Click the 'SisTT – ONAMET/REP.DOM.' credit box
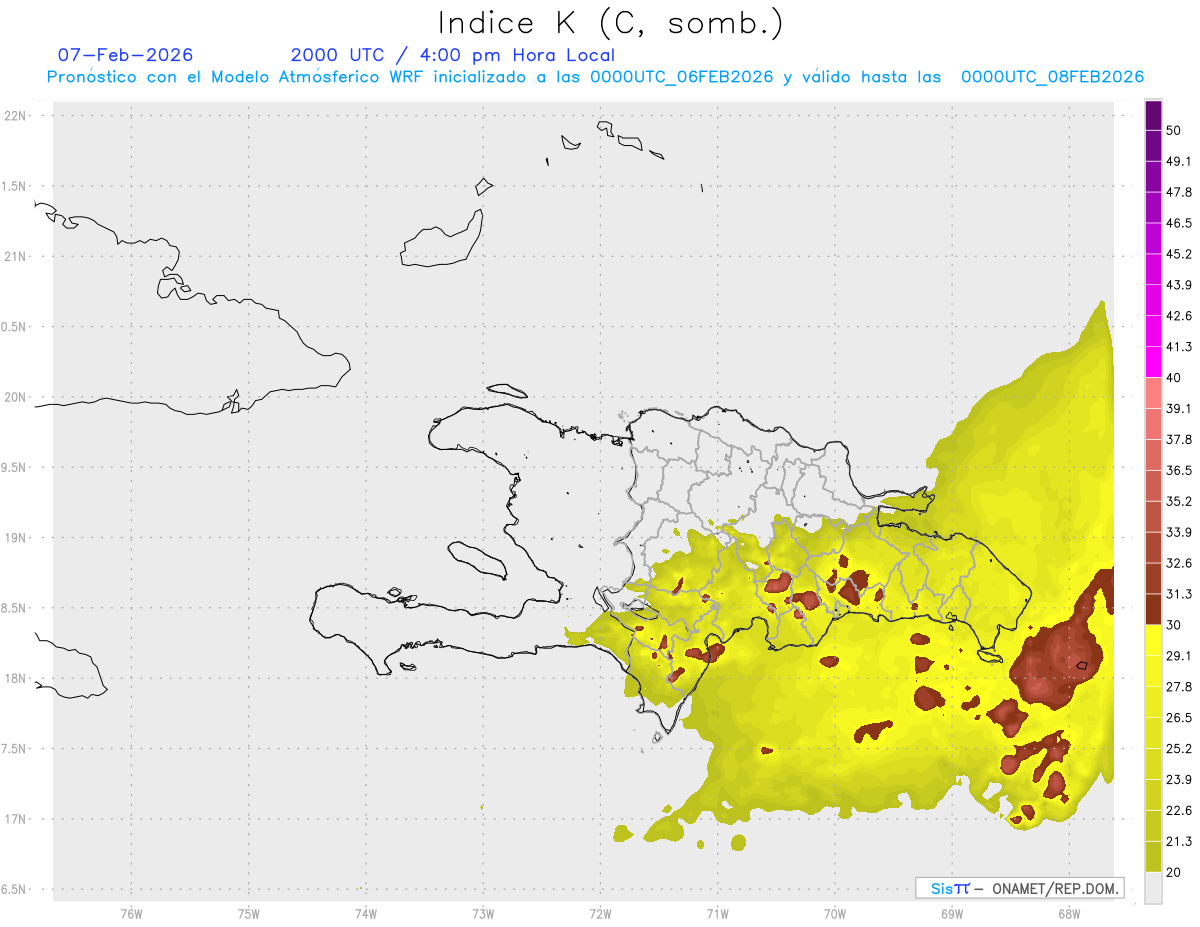 pos(1019,888)
